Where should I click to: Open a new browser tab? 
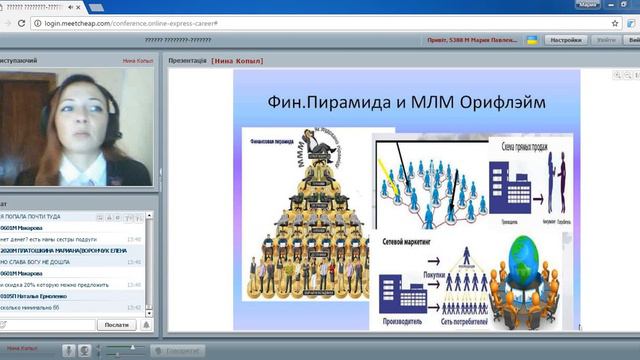[x=96, y=7]
